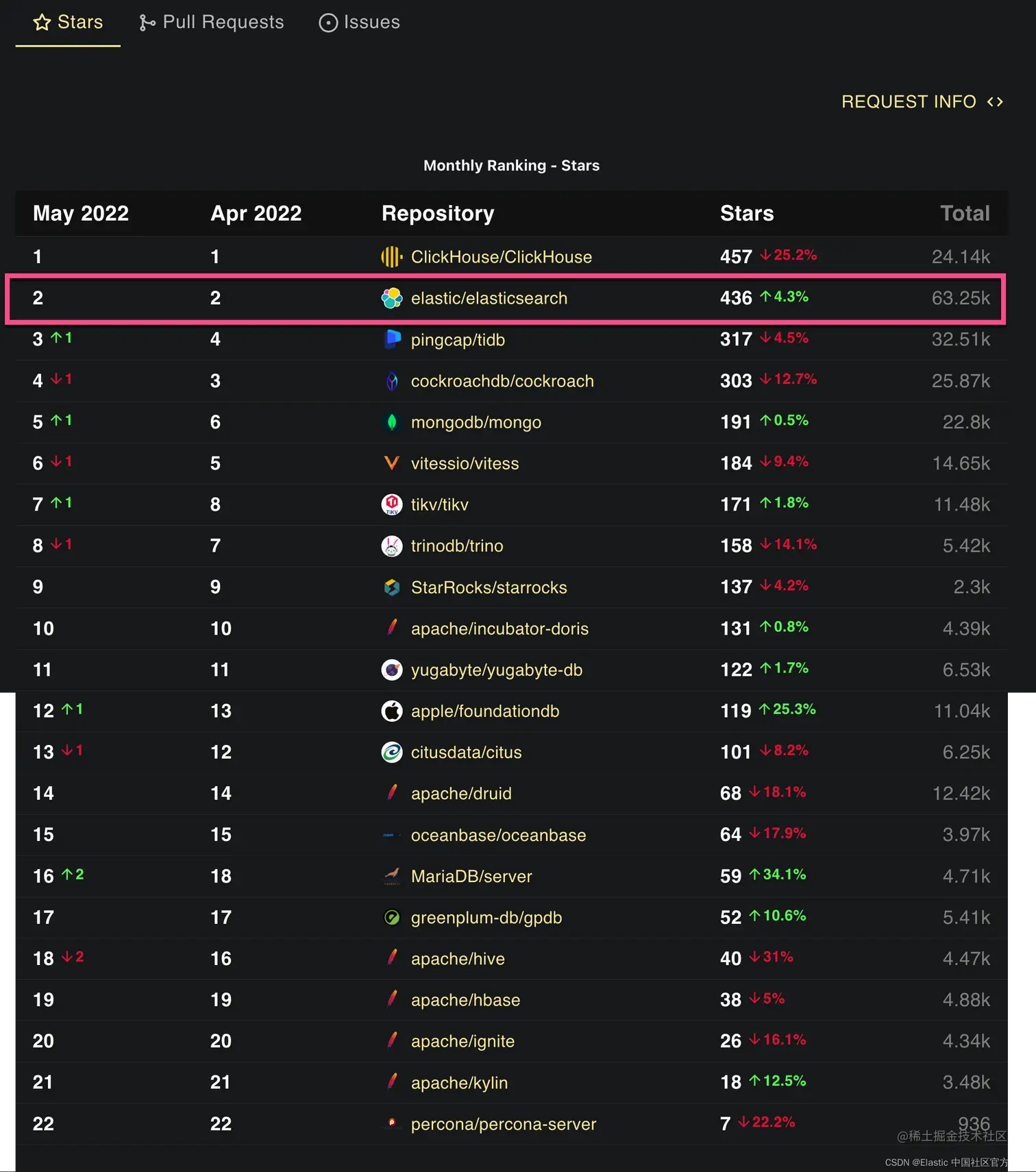Click the REQUEST INFO button
The width and height of the screenshot is (1036, 1172).
pyautogui.click(x=922, y=101)
